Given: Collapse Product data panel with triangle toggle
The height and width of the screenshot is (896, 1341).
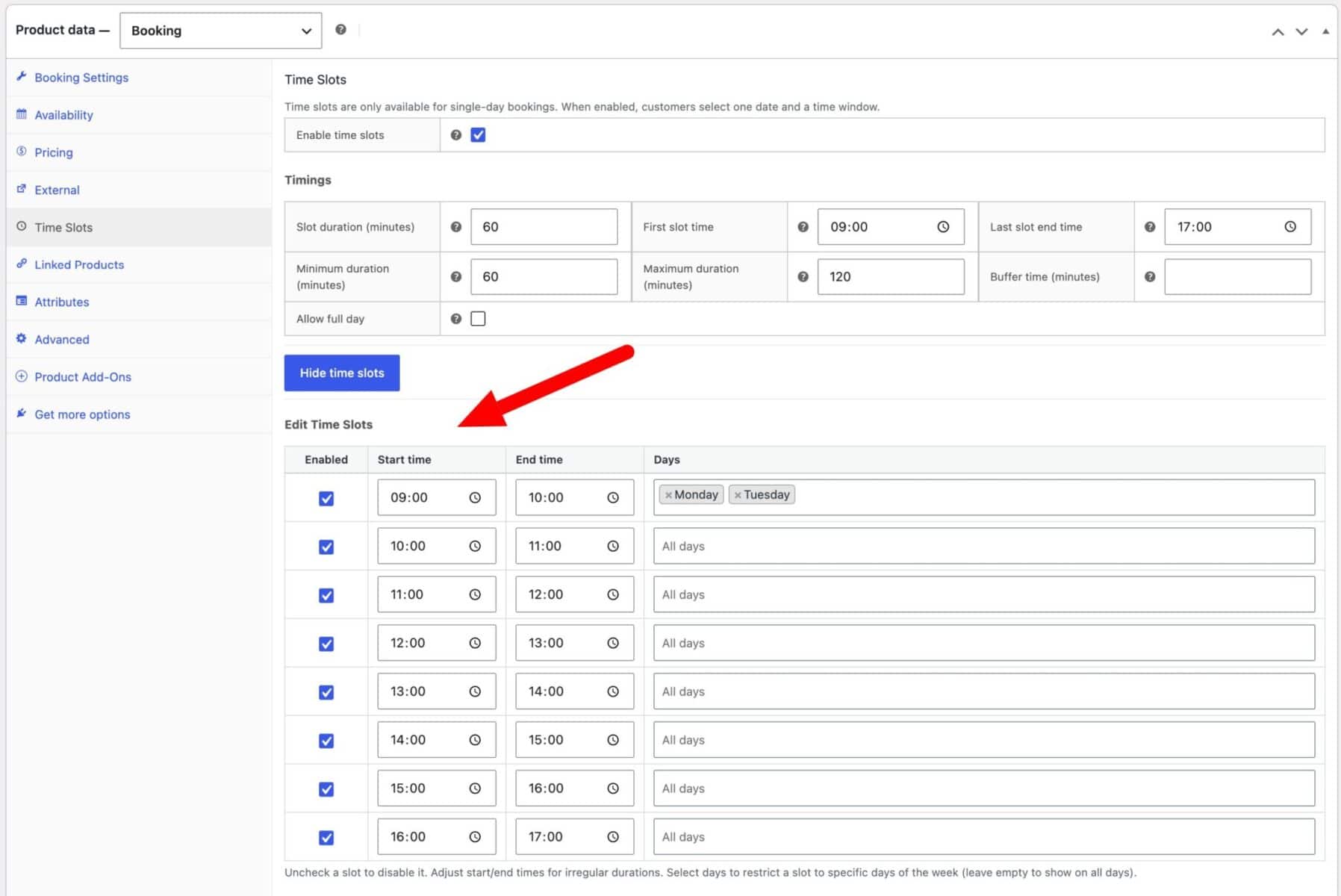Looking at the screenshot, I should (1326, 31).
